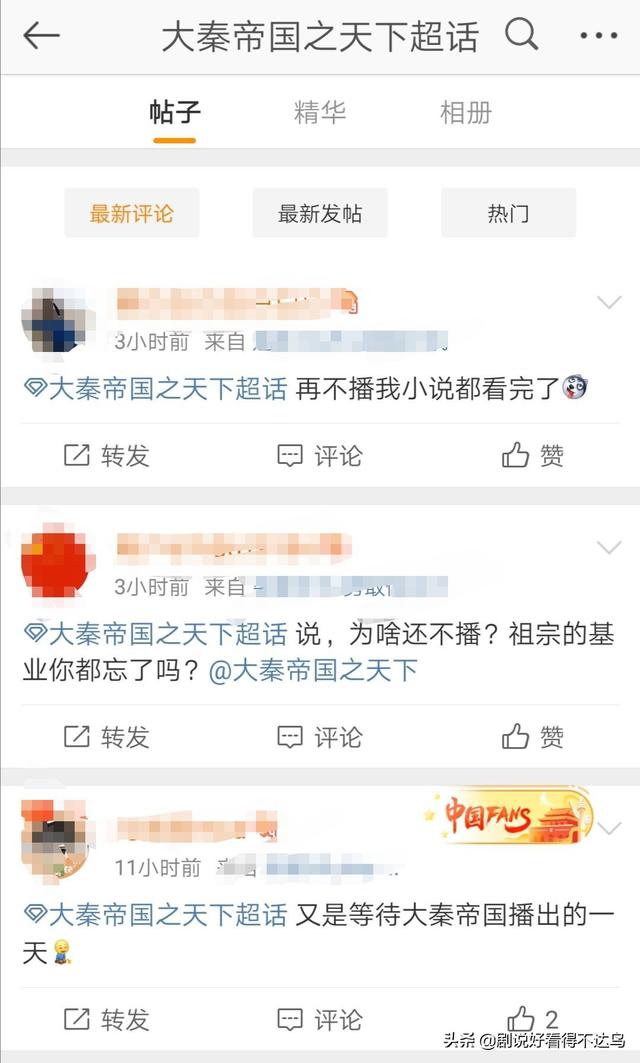640x1063 pixels.
Task: Open the three-dot more options menu
Action: click(599, 35)
